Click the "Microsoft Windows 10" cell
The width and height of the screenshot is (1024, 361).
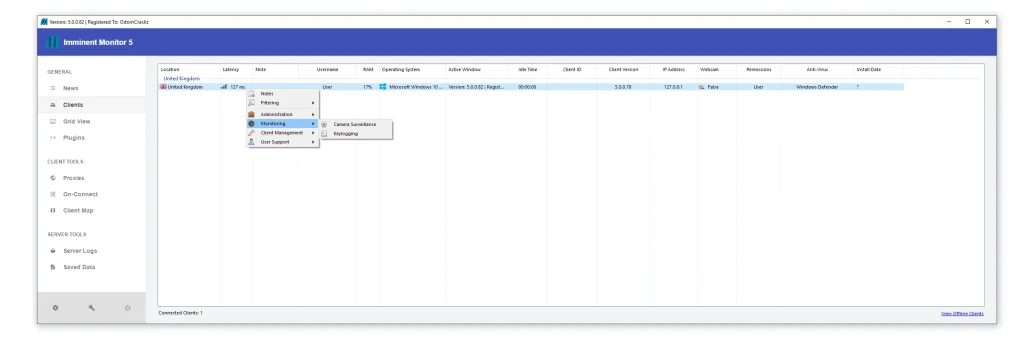tap(416, 87)
